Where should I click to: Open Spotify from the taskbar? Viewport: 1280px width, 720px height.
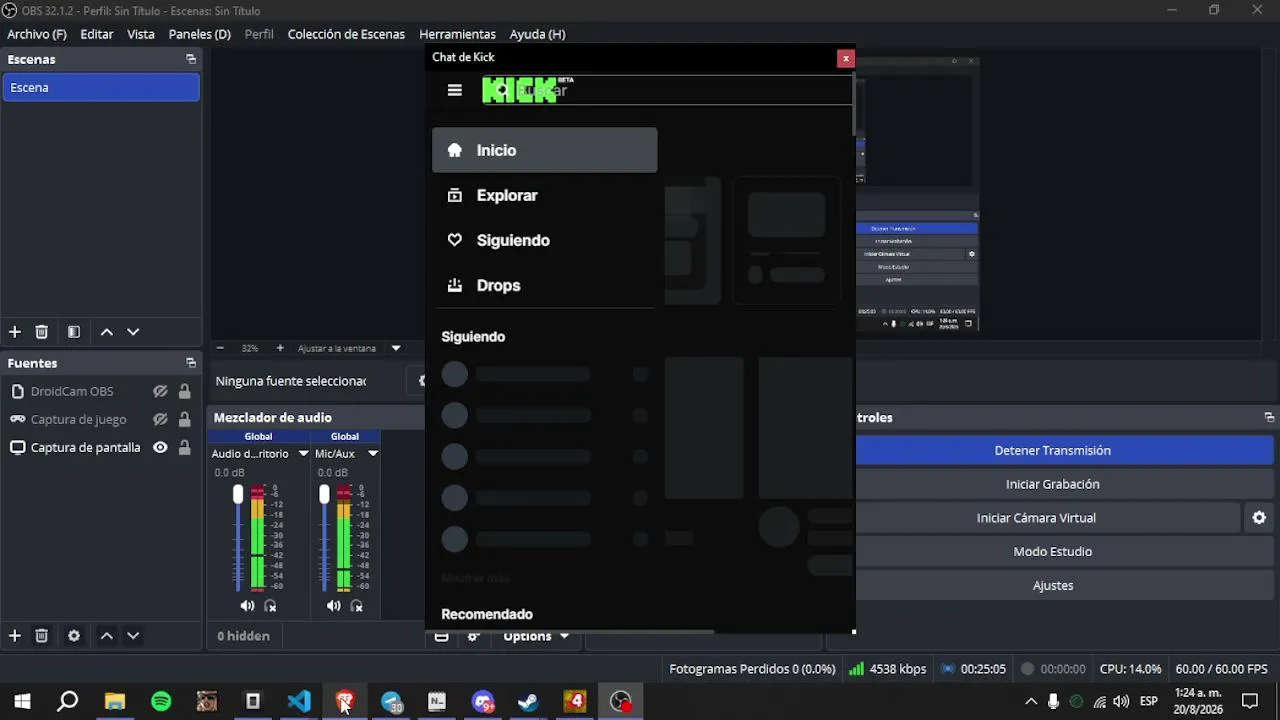click(161, 702)
